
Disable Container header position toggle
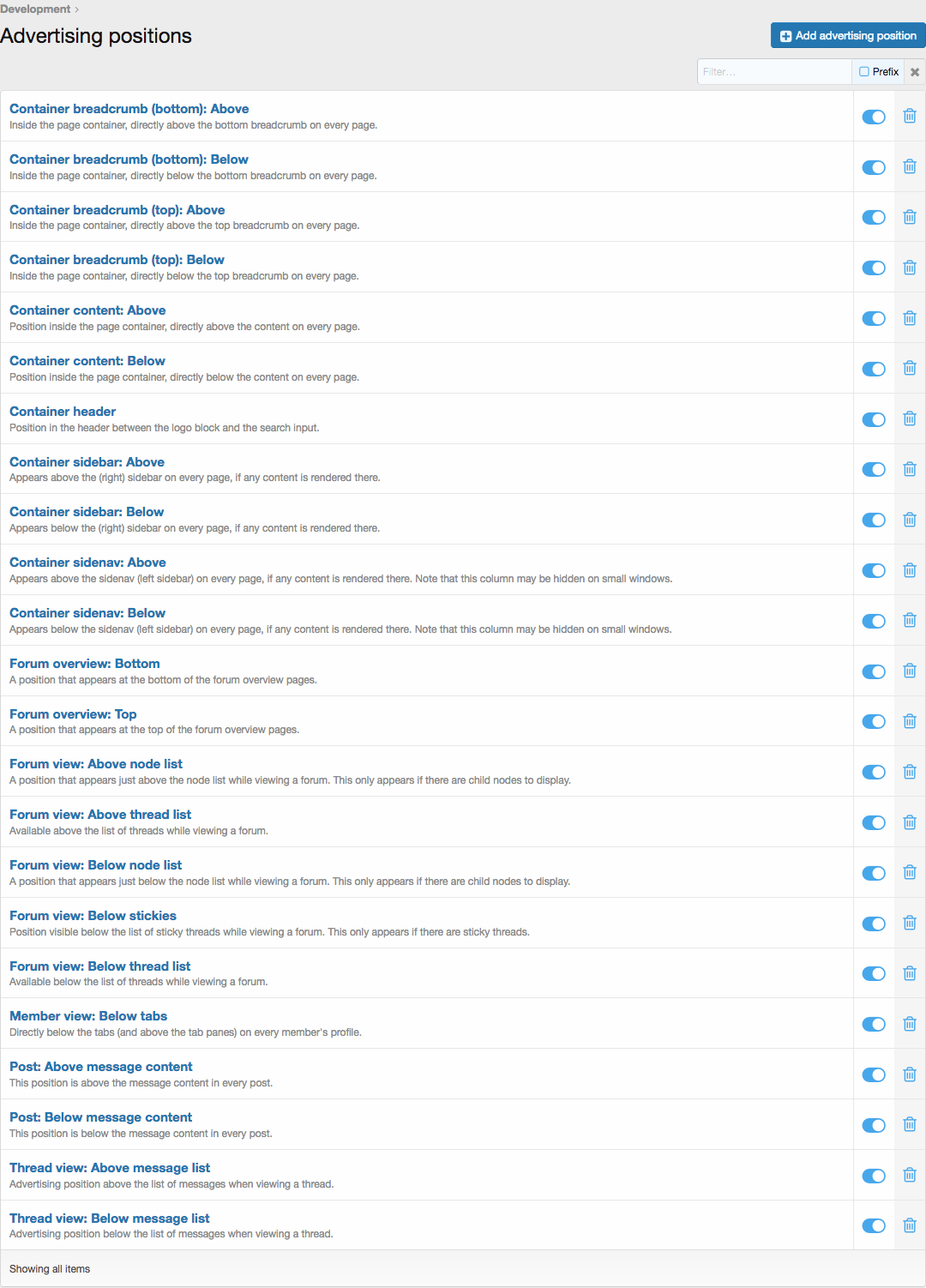(874, 419)
